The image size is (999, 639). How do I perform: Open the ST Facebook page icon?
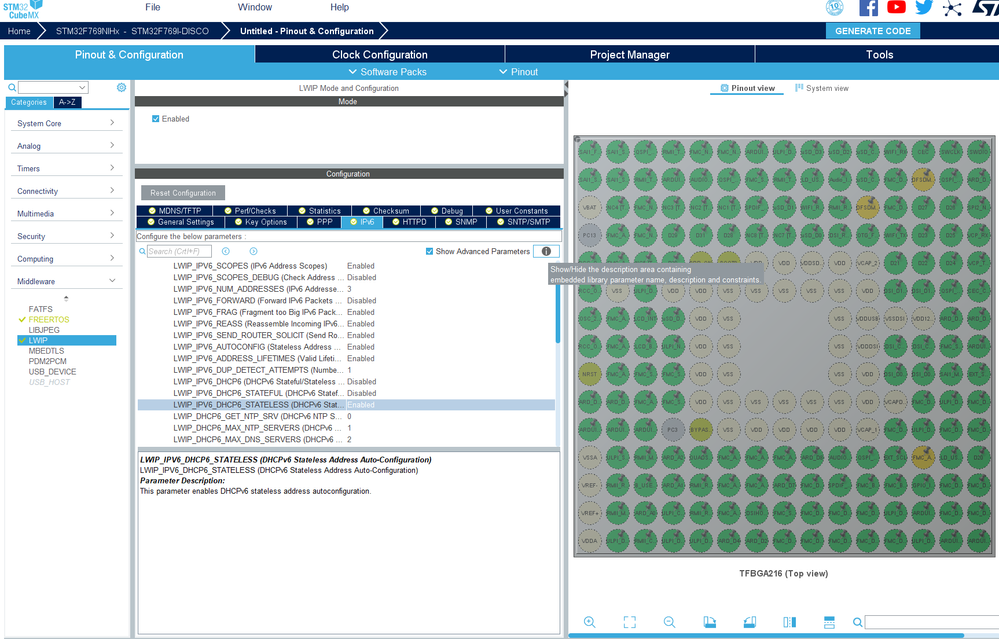(868, 8)
